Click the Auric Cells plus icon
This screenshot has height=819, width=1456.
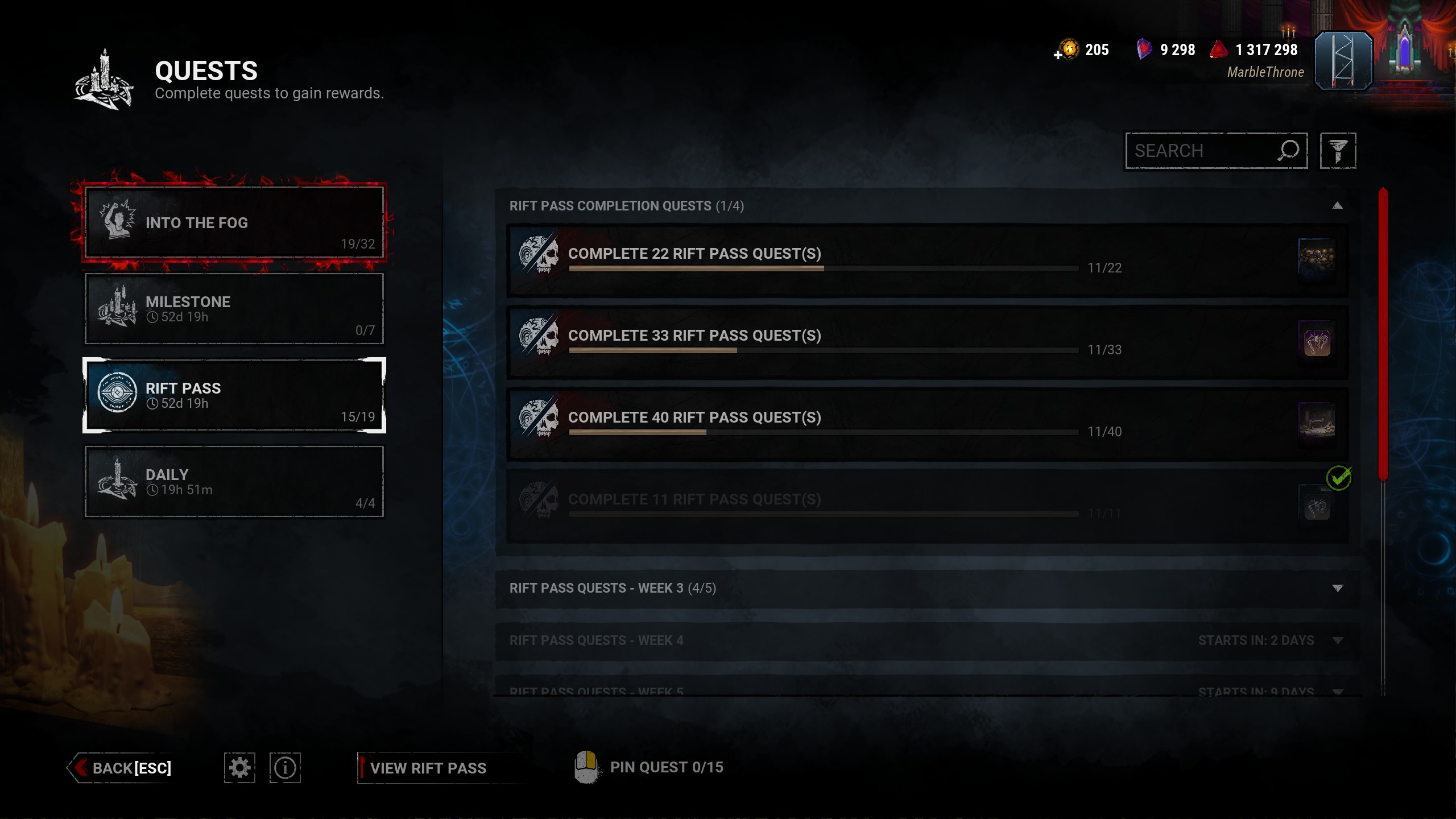click(x=1057, y=55)
